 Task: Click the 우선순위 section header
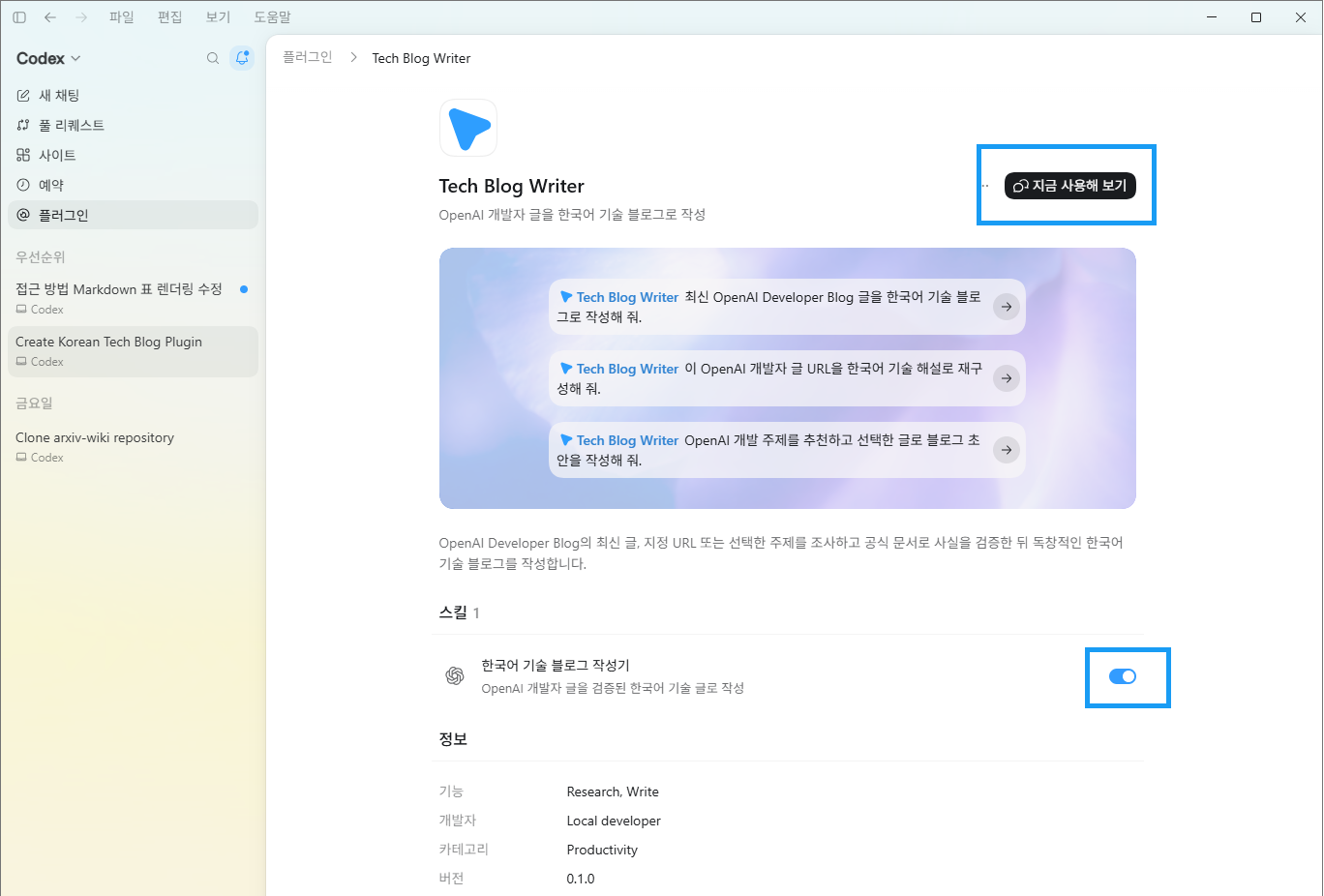point(41,257)
